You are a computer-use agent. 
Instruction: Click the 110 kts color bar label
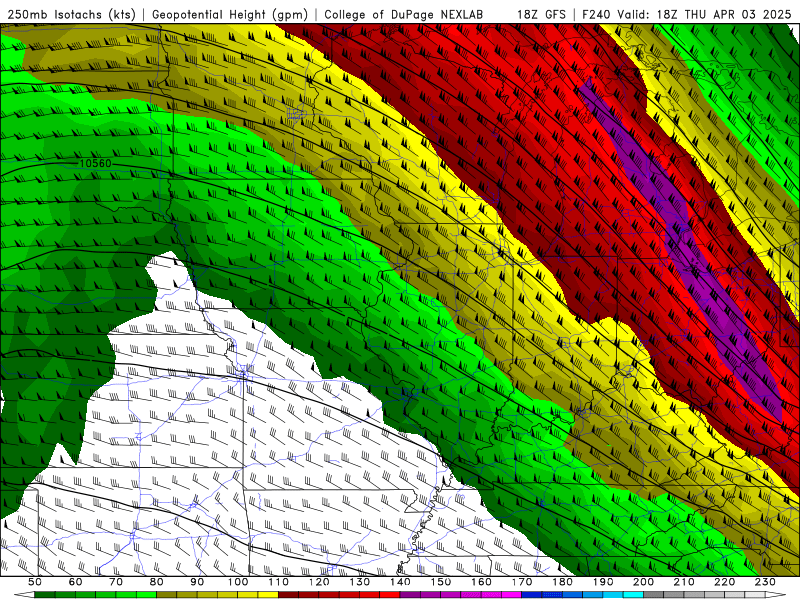pyautogui.click(x=278, y=582)
